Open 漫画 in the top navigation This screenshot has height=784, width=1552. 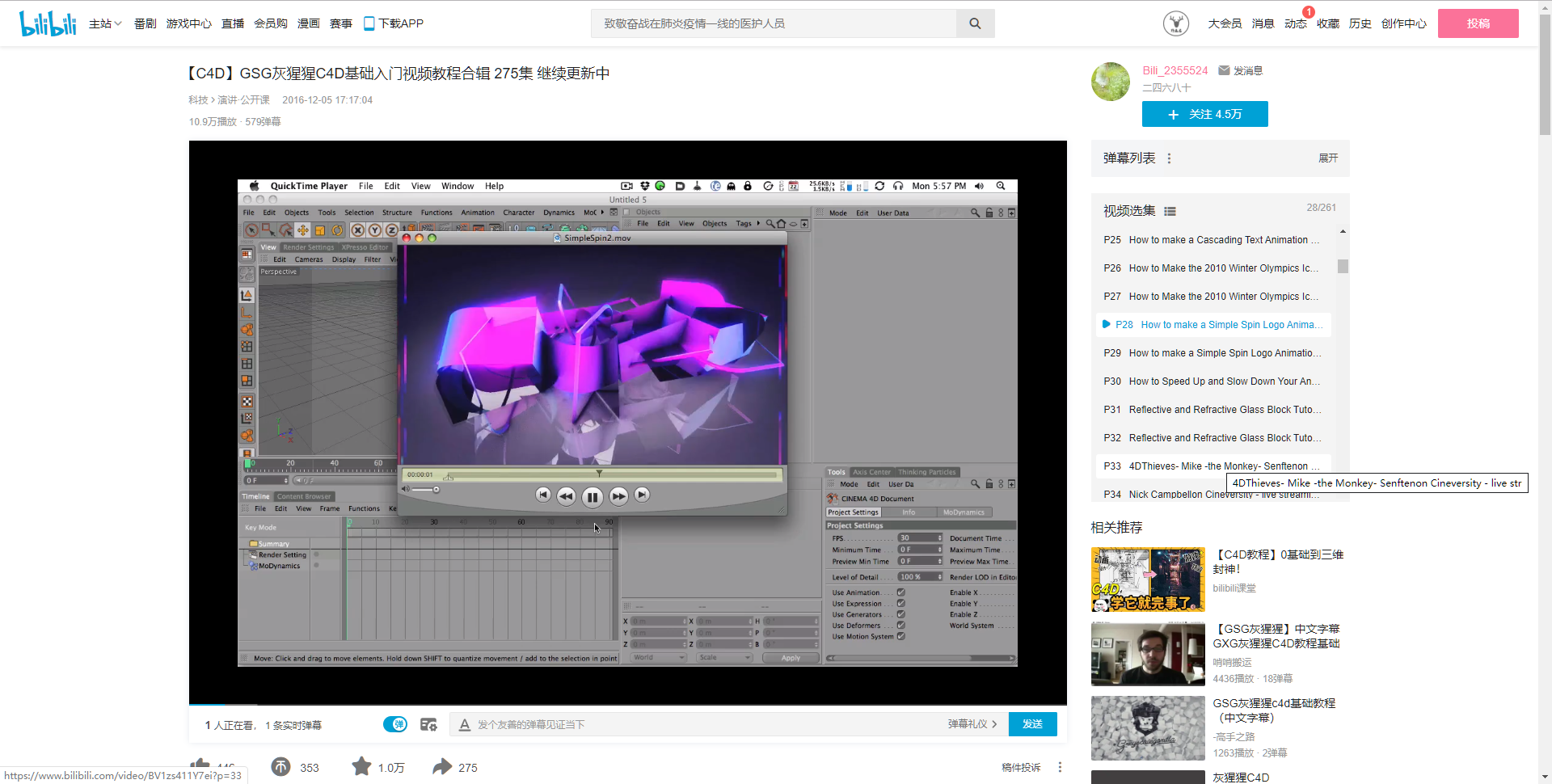(309, 23)
